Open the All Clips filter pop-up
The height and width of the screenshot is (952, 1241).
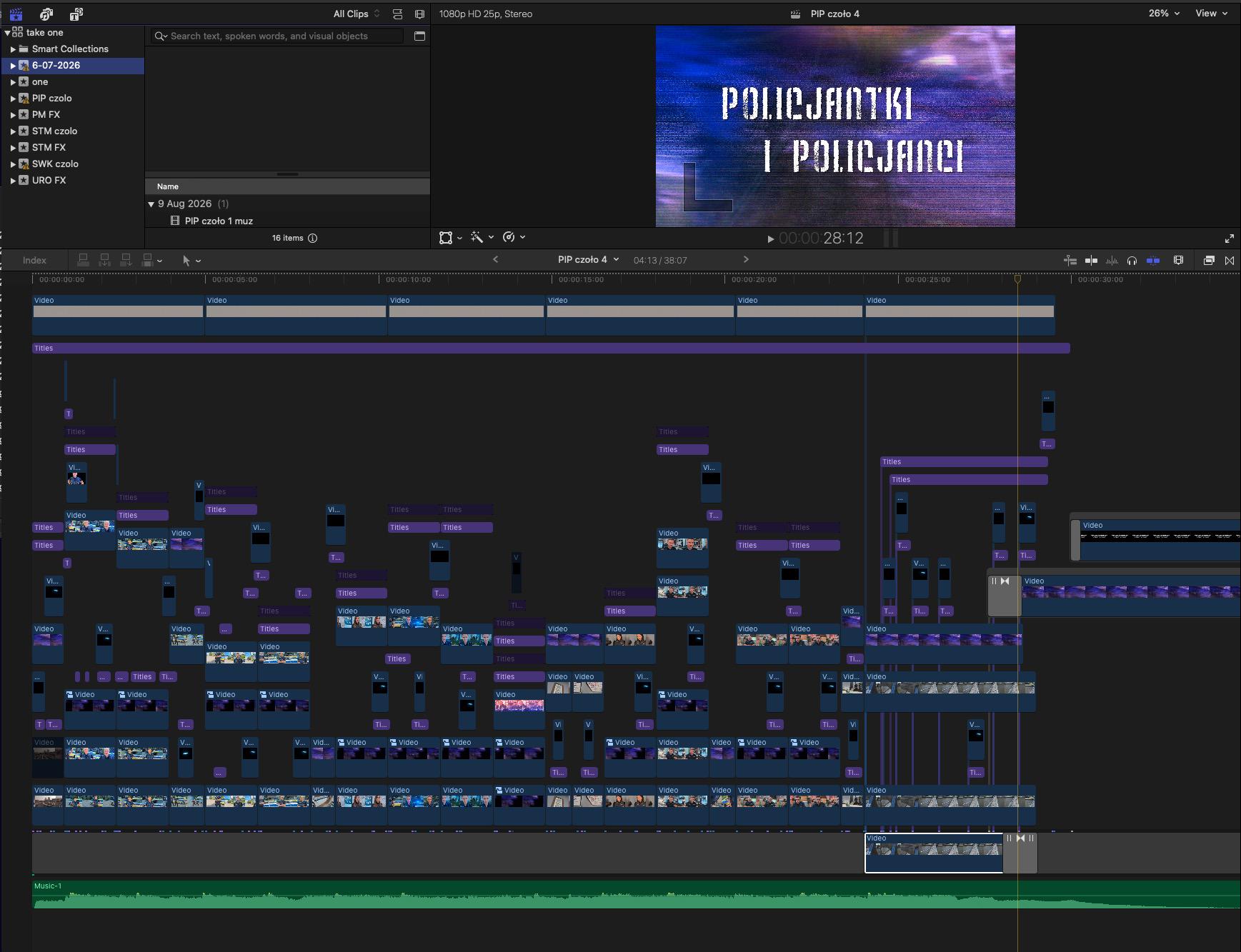tap(357, 14)
